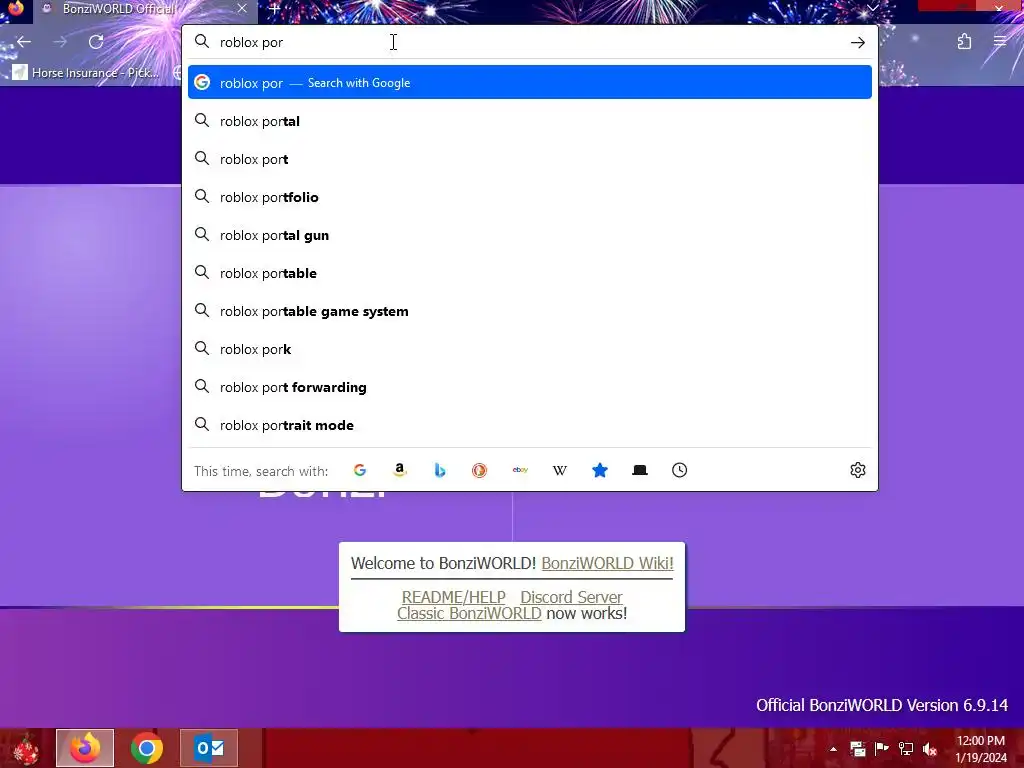
Task: Launch Chrome from the taskbar
Action: (147, 748)
